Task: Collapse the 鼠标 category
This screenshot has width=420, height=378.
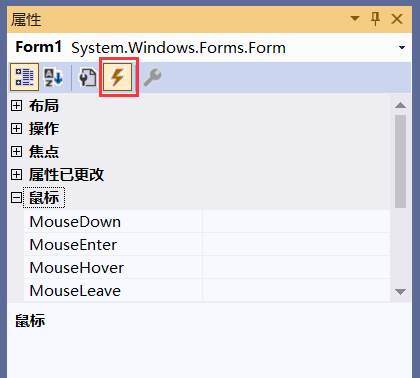Action: click(x=16, y=198)
